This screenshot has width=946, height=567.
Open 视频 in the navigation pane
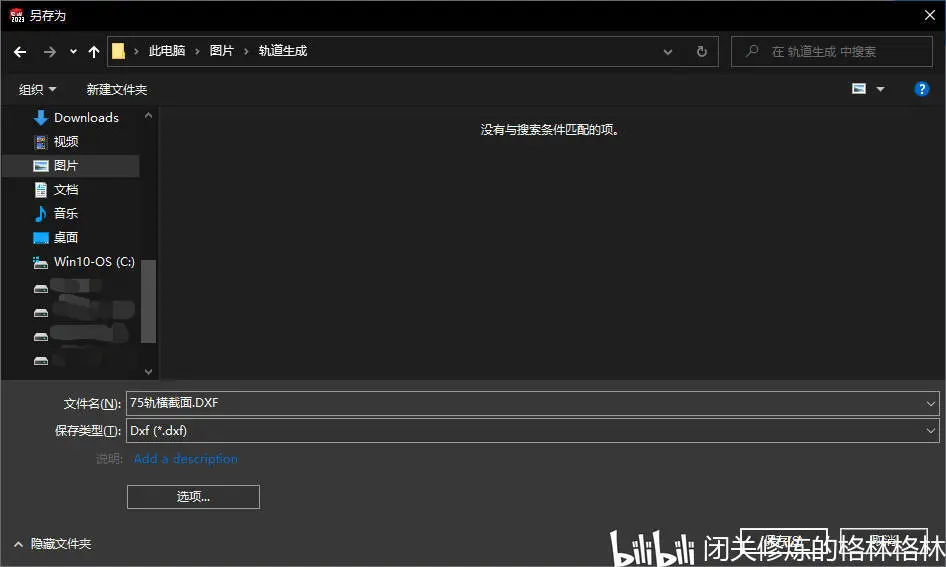66,142
